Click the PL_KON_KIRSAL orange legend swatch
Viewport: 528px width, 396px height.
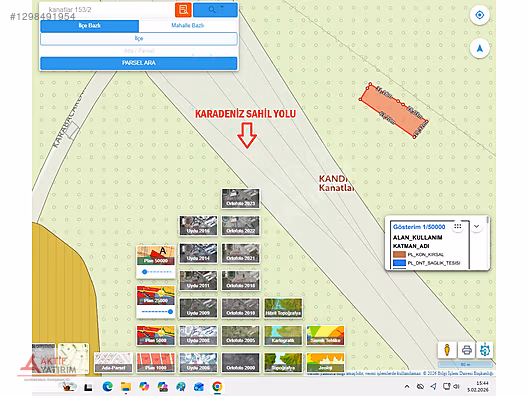[x=399, y=254]
